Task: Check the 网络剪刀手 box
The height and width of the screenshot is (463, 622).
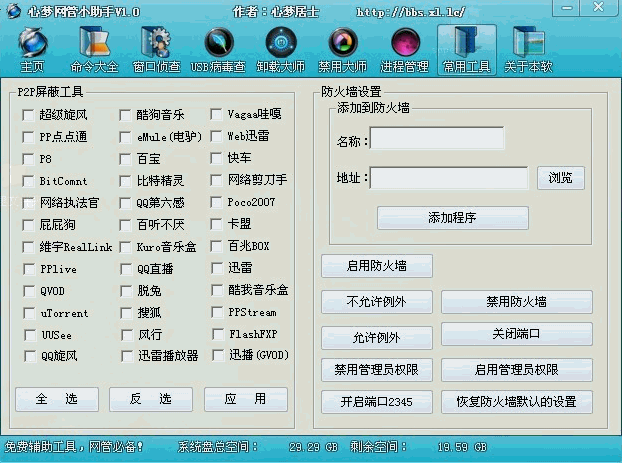Action: click(216, 180)
